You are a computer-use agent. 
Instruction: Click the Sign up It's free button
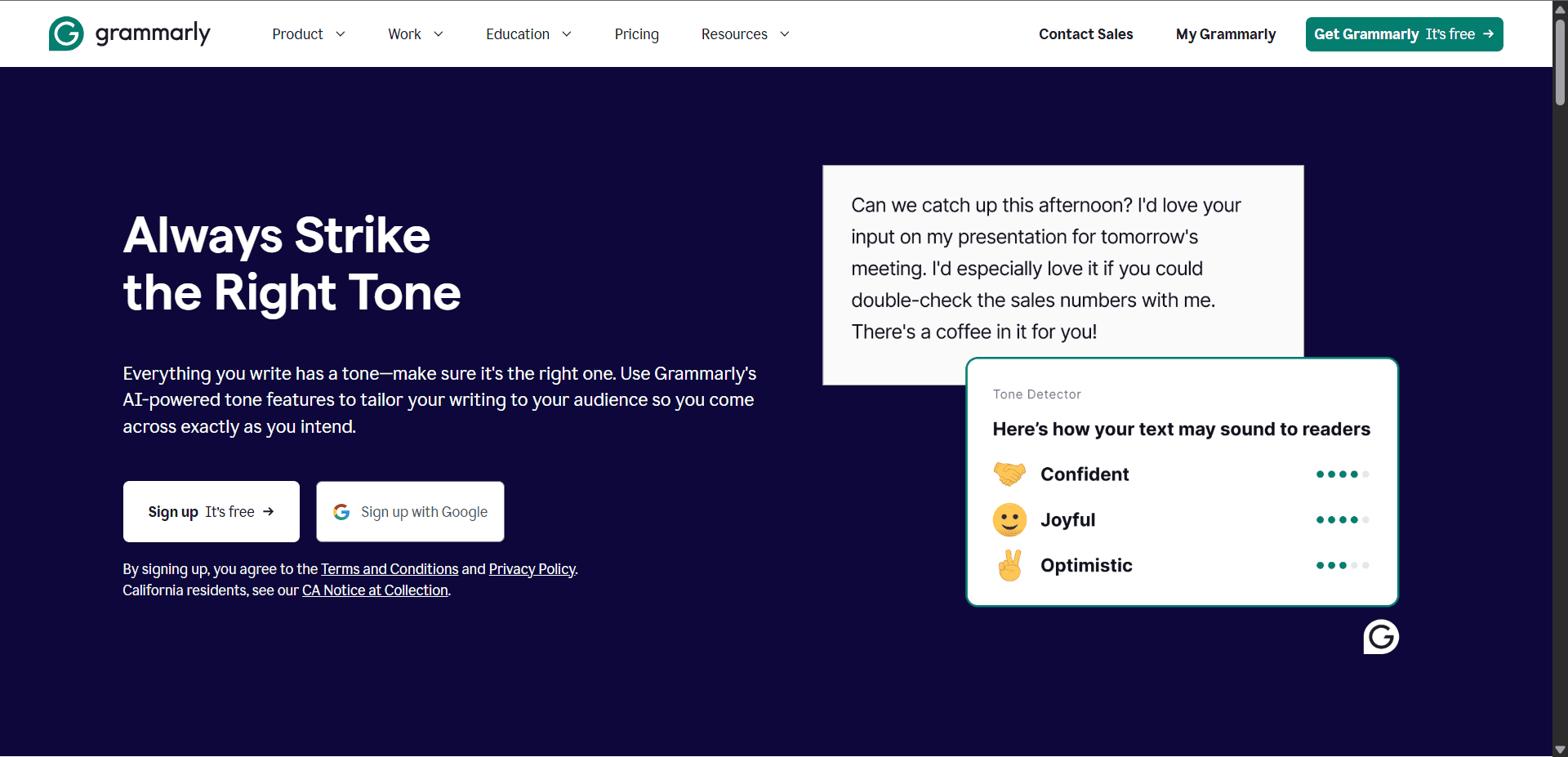[x=212, y=511]
